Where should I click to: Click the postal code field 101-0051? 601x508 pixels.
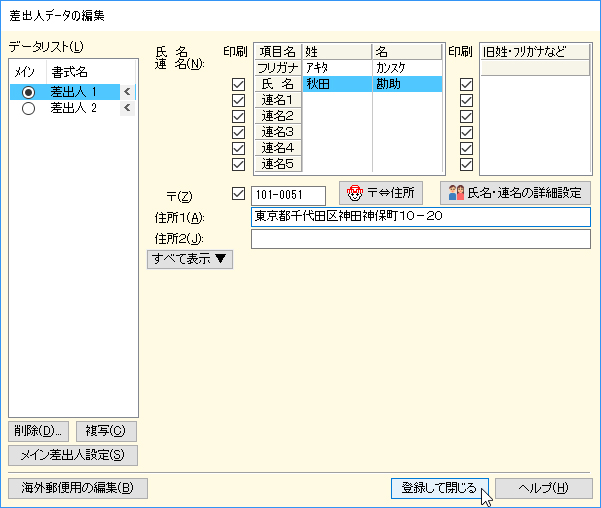click(x=289, y=194)
